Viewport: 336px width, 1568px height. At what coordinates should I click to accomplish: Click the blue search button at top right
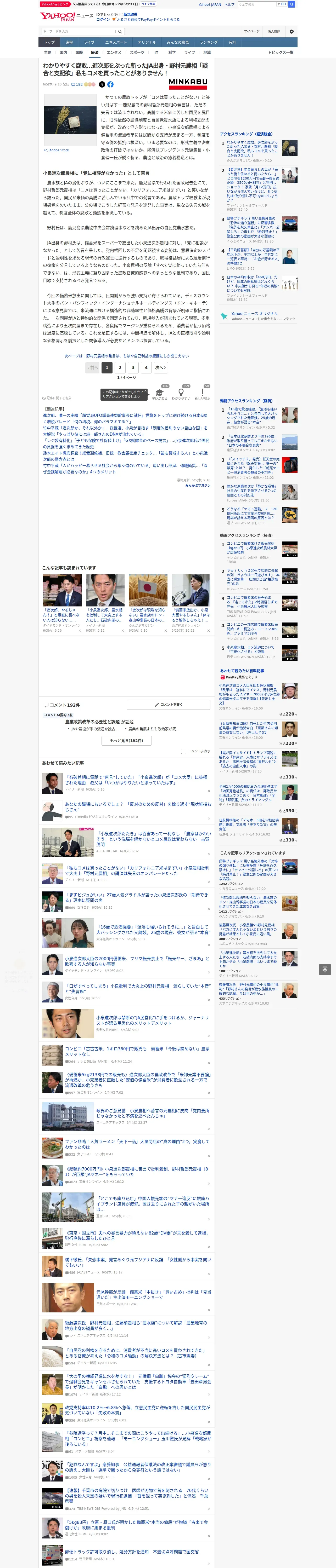click(x=292, y=4)
